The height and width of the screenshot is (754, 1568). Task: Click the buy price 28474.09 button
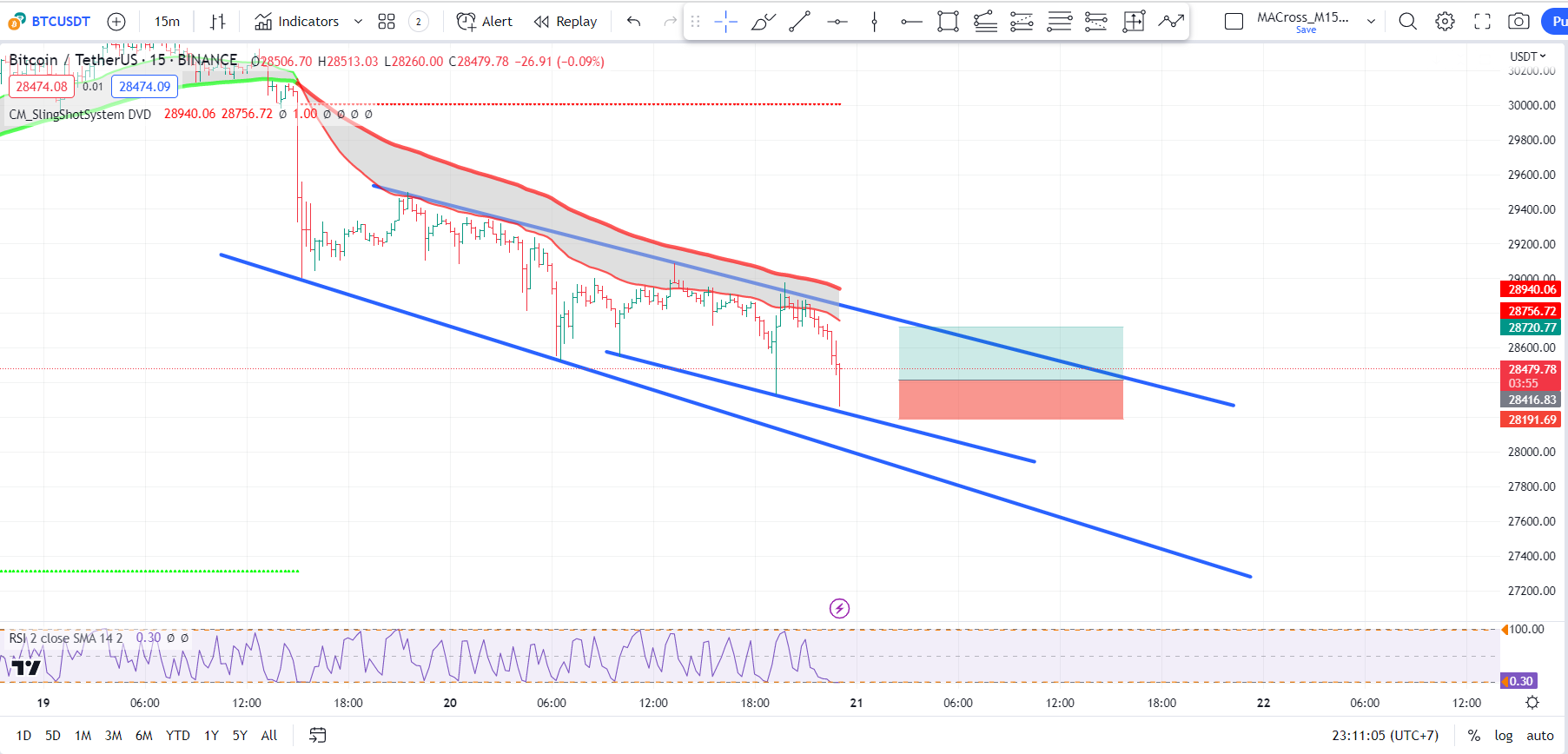pyautogui.click(x=145, y=87)
